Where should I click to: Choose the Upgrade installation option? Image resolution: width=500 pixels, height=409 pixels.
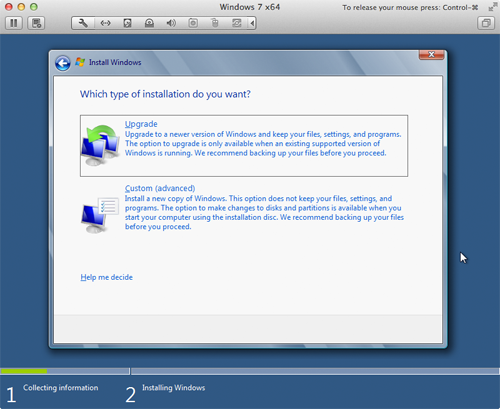[244, 146]
